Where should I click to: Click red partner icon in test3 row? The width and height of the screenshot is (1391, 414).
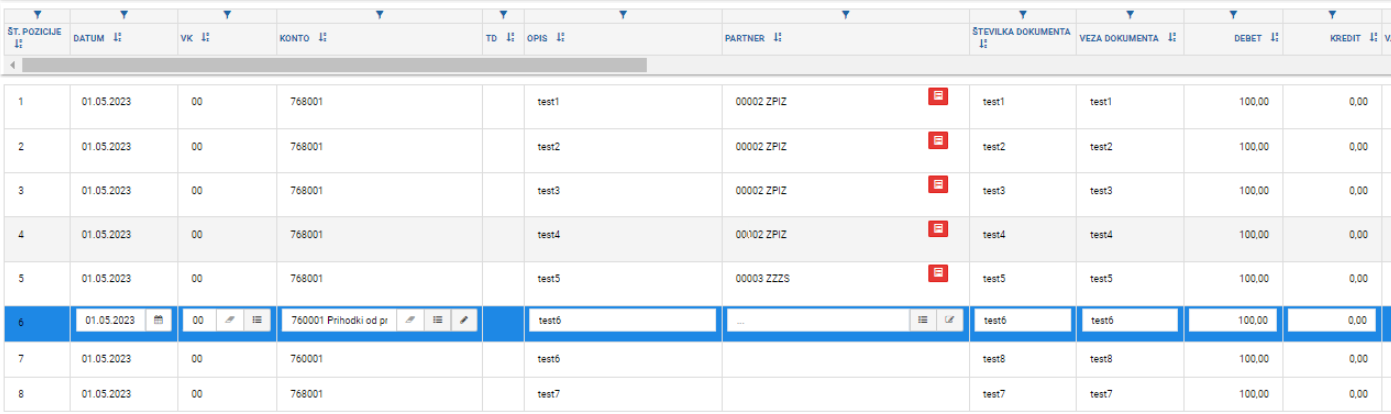938,184
